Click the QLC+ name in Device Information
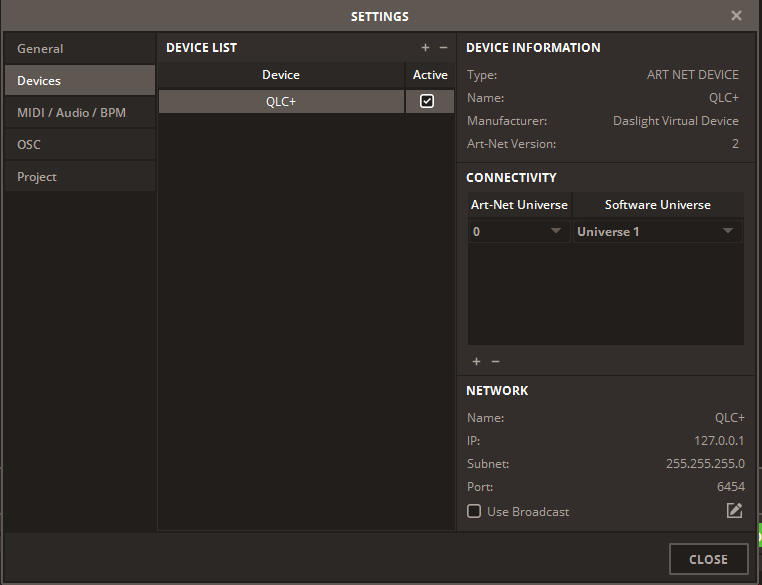 [724, 98]
